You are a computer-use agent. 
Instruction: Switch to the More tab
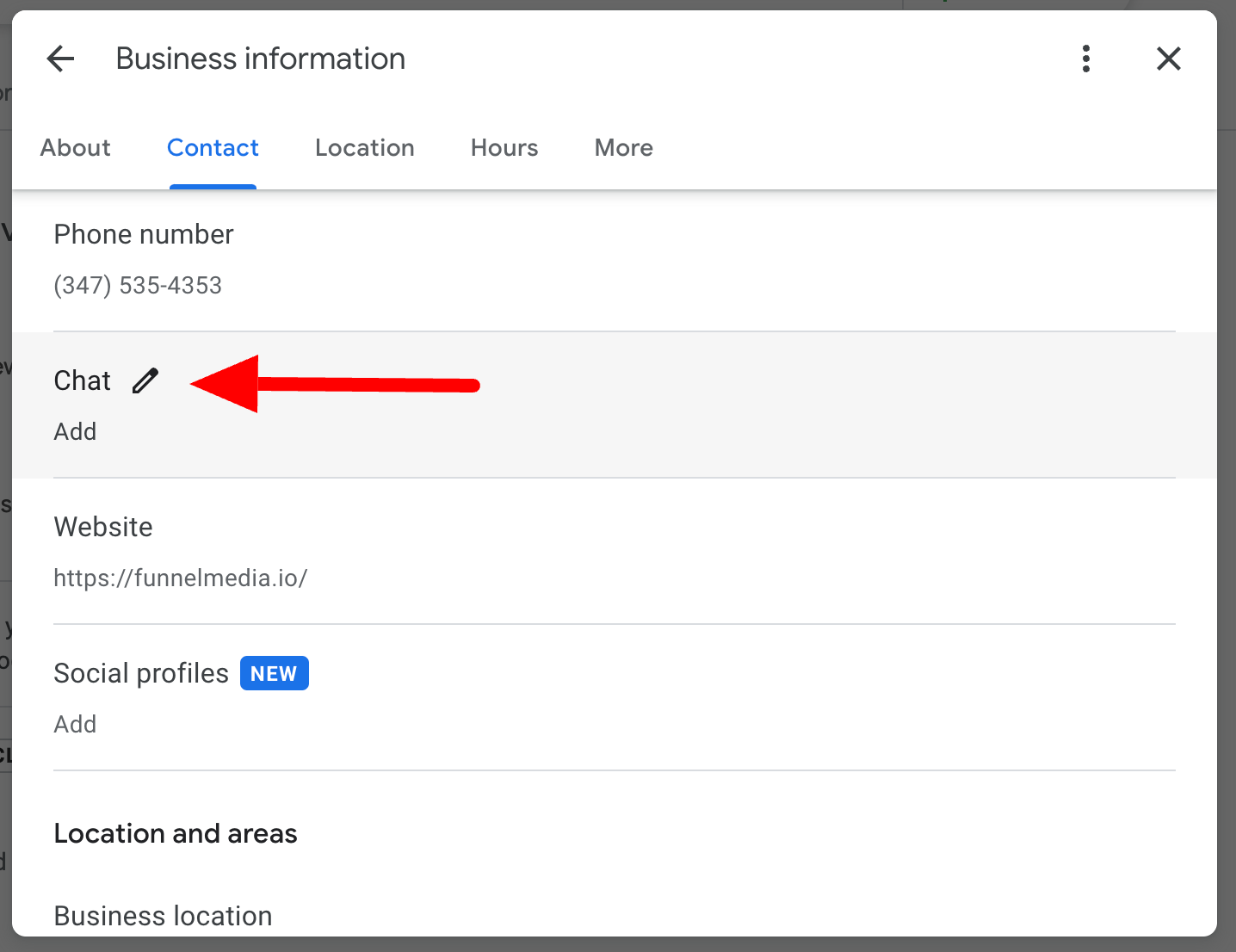click(623, 148)
